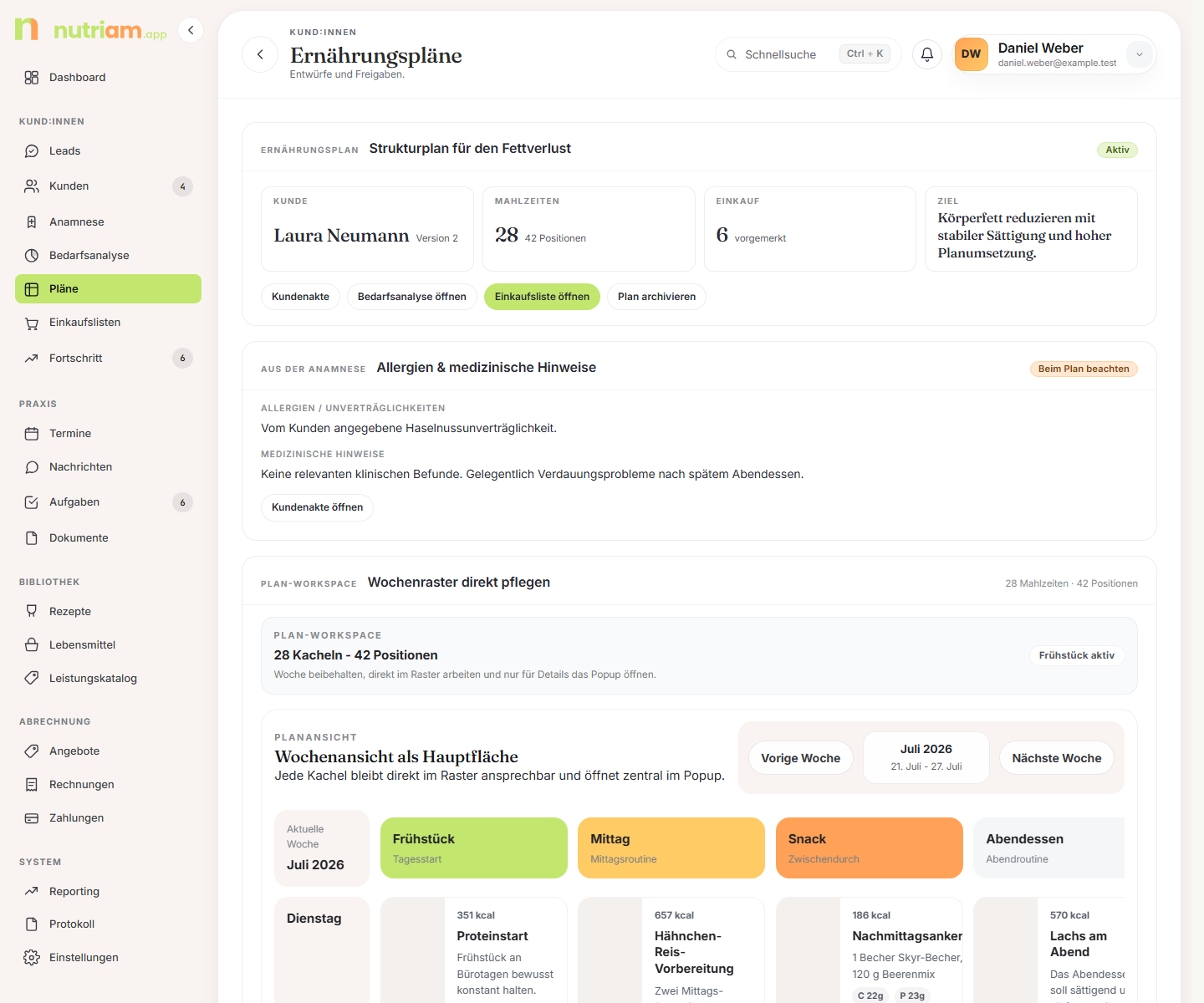
Task: Click the Kundenakte button
Action: 300,297
